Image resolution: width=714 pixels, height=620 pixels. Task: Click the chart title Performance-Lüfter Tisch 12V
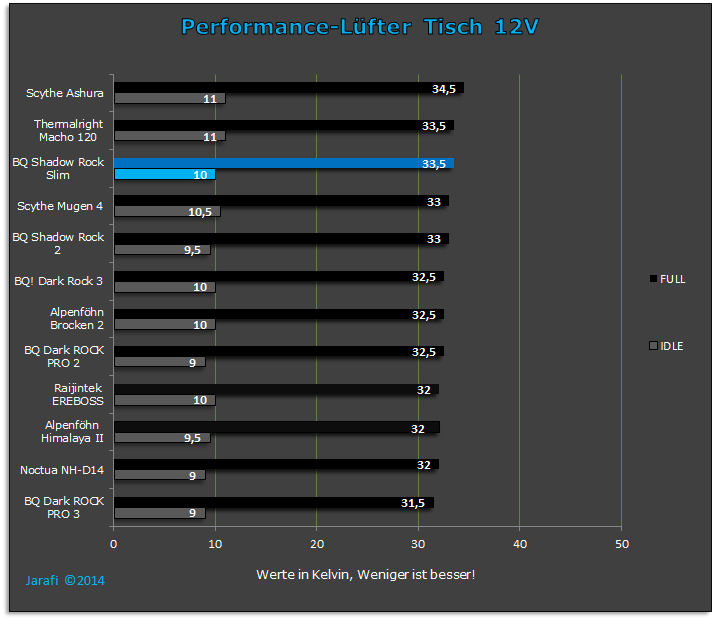[360, 26]
